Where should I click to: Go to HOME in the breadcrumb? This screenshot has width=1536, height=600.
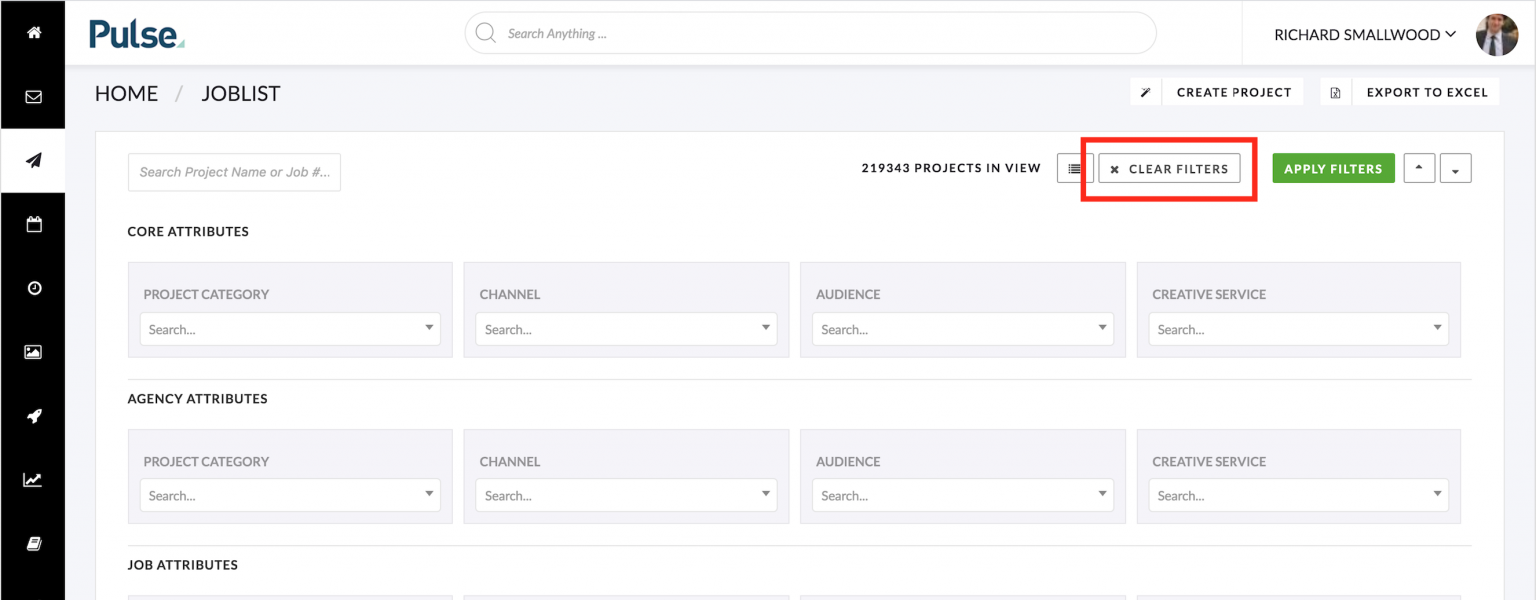(126, 94)
